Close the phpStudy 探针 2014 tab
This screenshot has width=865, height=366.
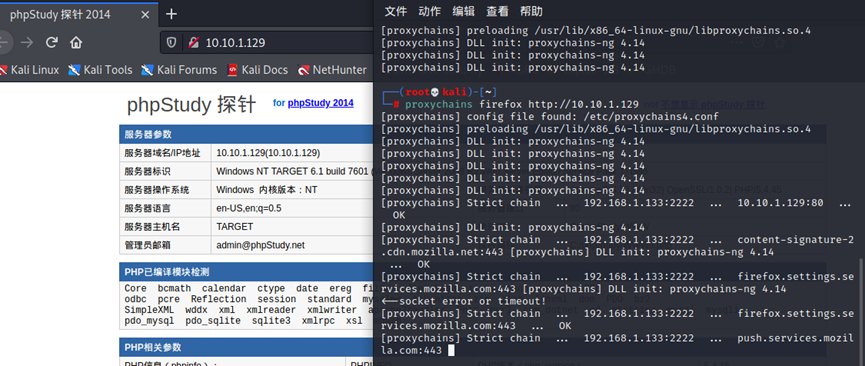click(145, 14)
